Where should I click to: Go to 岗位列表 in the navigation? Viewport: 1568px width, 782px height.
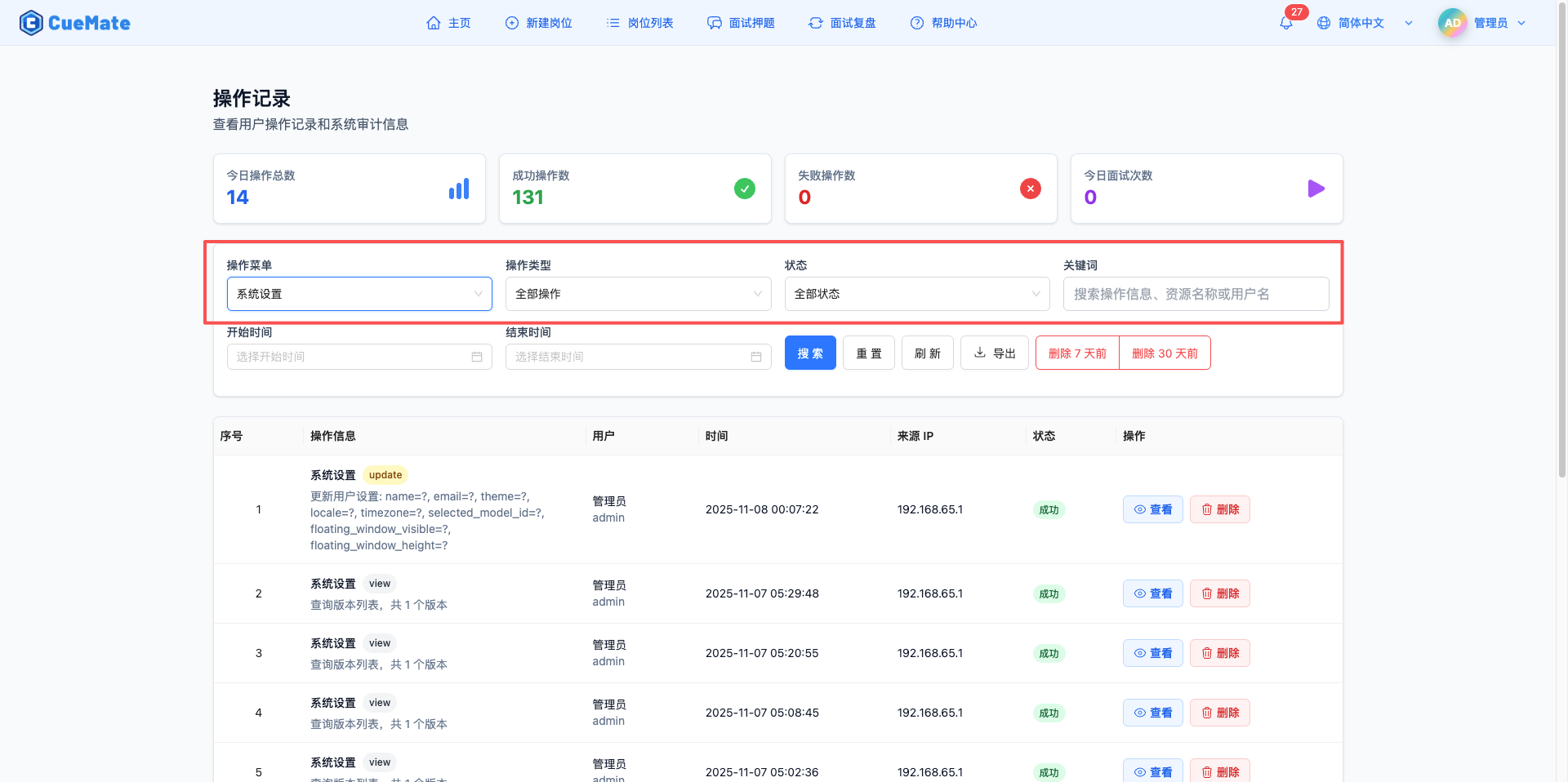[640, 23]
